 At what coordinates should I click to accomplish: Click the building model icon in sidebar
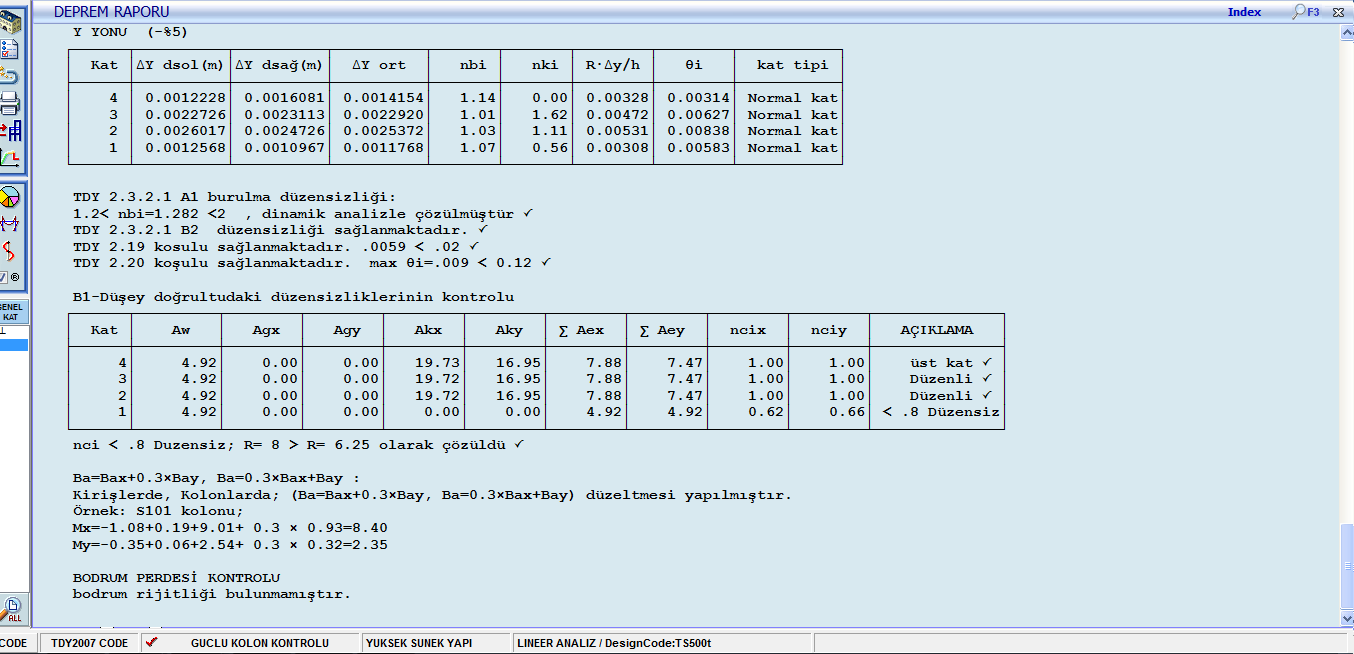coord(10,22)
